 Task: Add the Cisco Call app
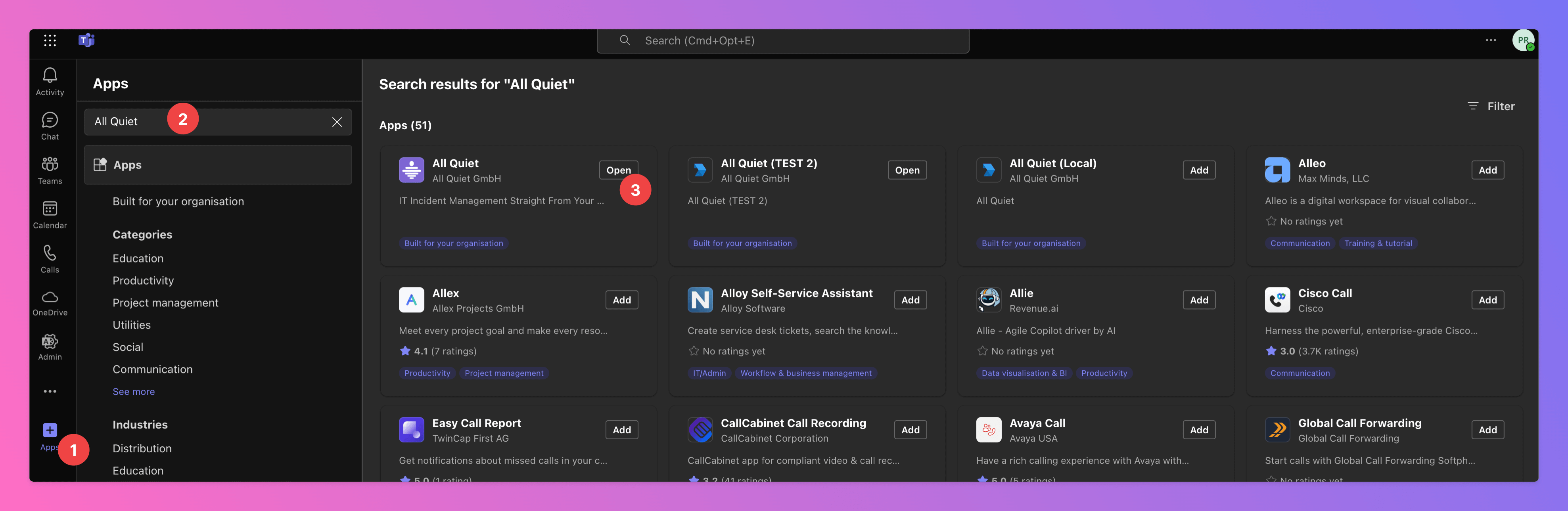pos(1487,300)
